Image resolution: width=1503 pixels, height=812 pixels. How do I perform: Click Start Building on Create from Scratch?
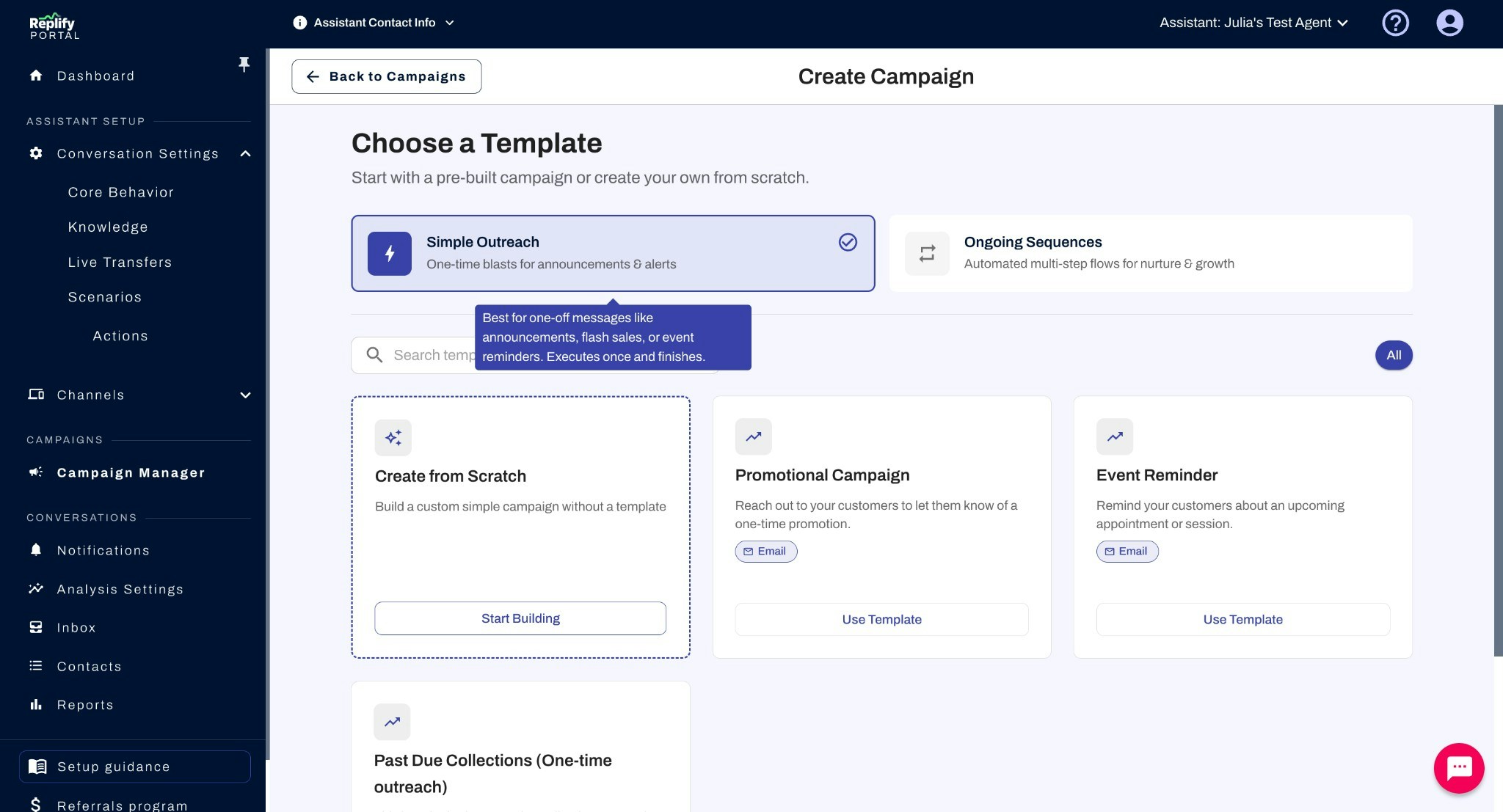520,618
